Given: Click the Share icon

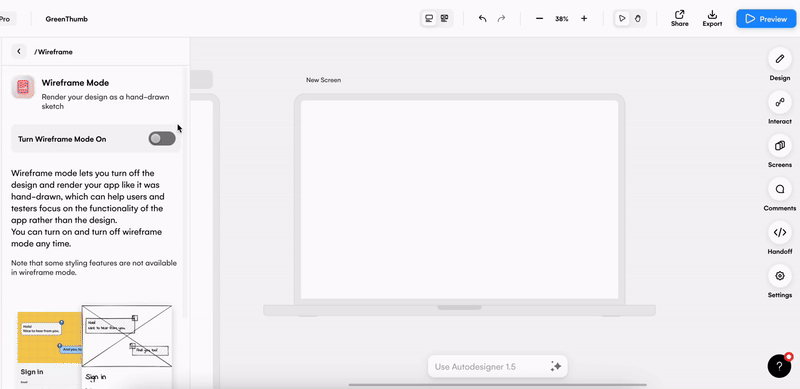Looking at the screenshot, I should 679,15.
